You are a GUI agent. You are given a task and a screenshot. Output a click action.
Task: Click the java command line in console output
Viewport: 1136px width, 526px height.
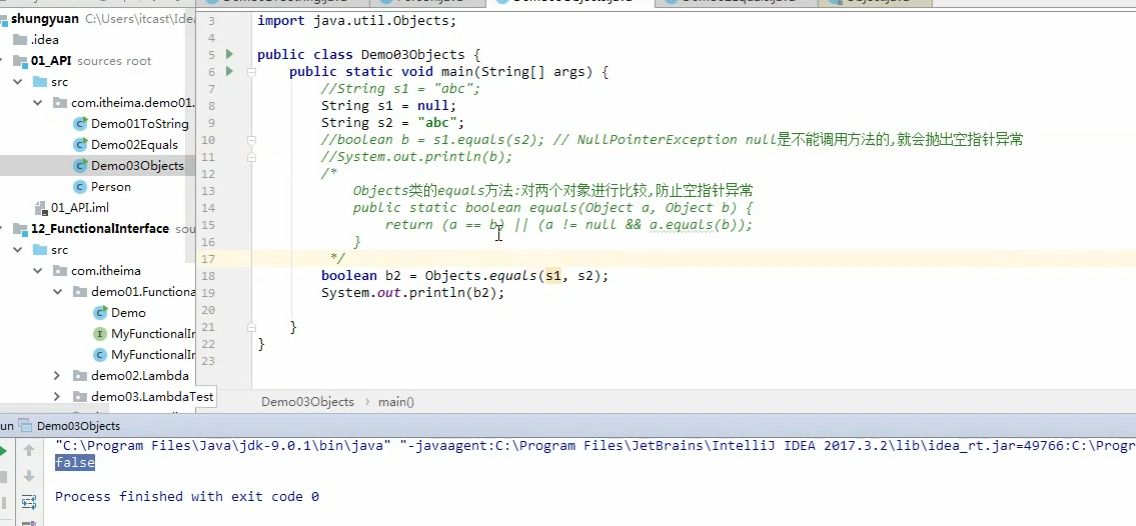click(596, 445)
